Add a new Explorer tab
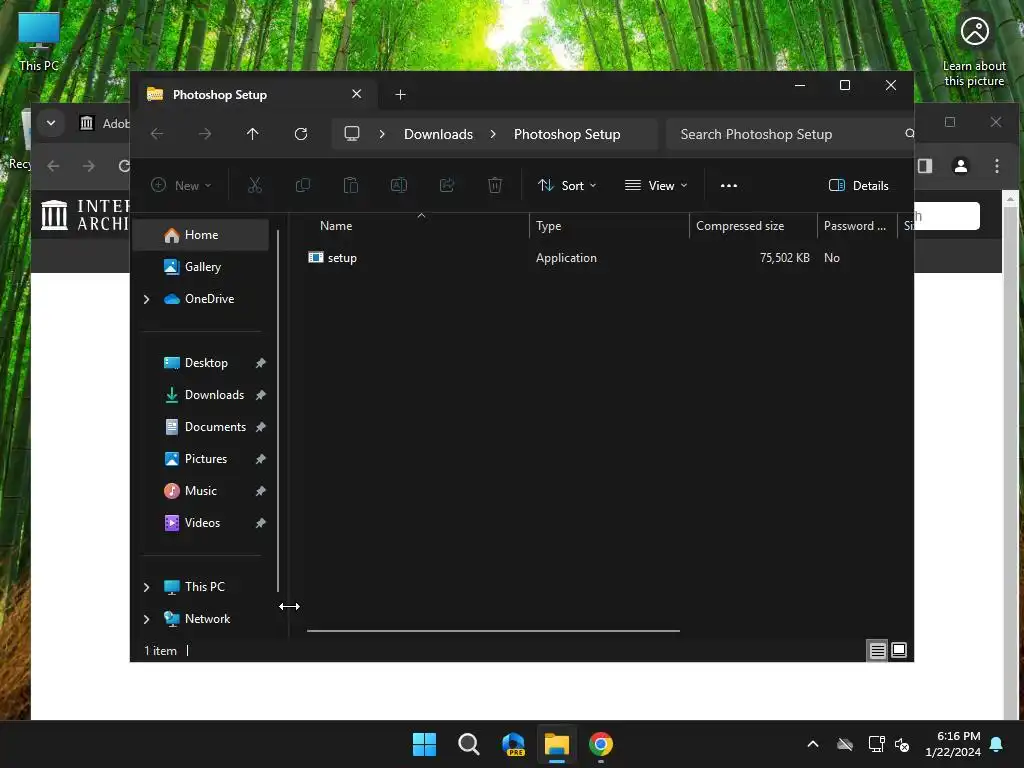Screen dimensions: 1024x768 (400, 95)
